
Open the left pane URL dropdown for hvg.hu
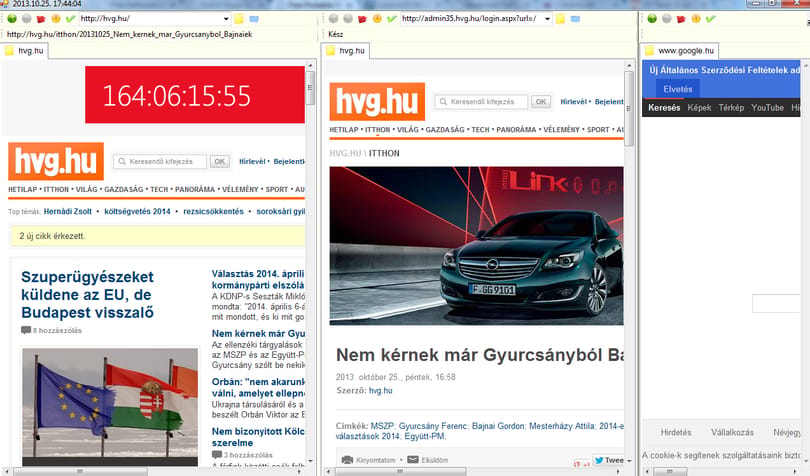(x=226, y=19)
